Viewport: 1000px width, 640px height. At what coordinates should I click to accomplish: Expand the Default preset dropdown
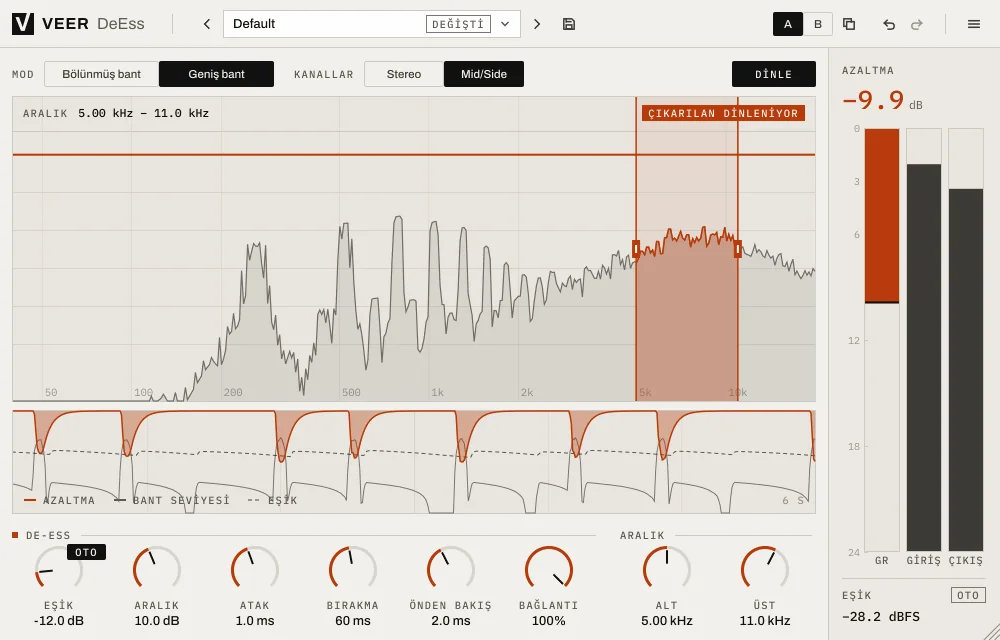(x=505, y=24)
